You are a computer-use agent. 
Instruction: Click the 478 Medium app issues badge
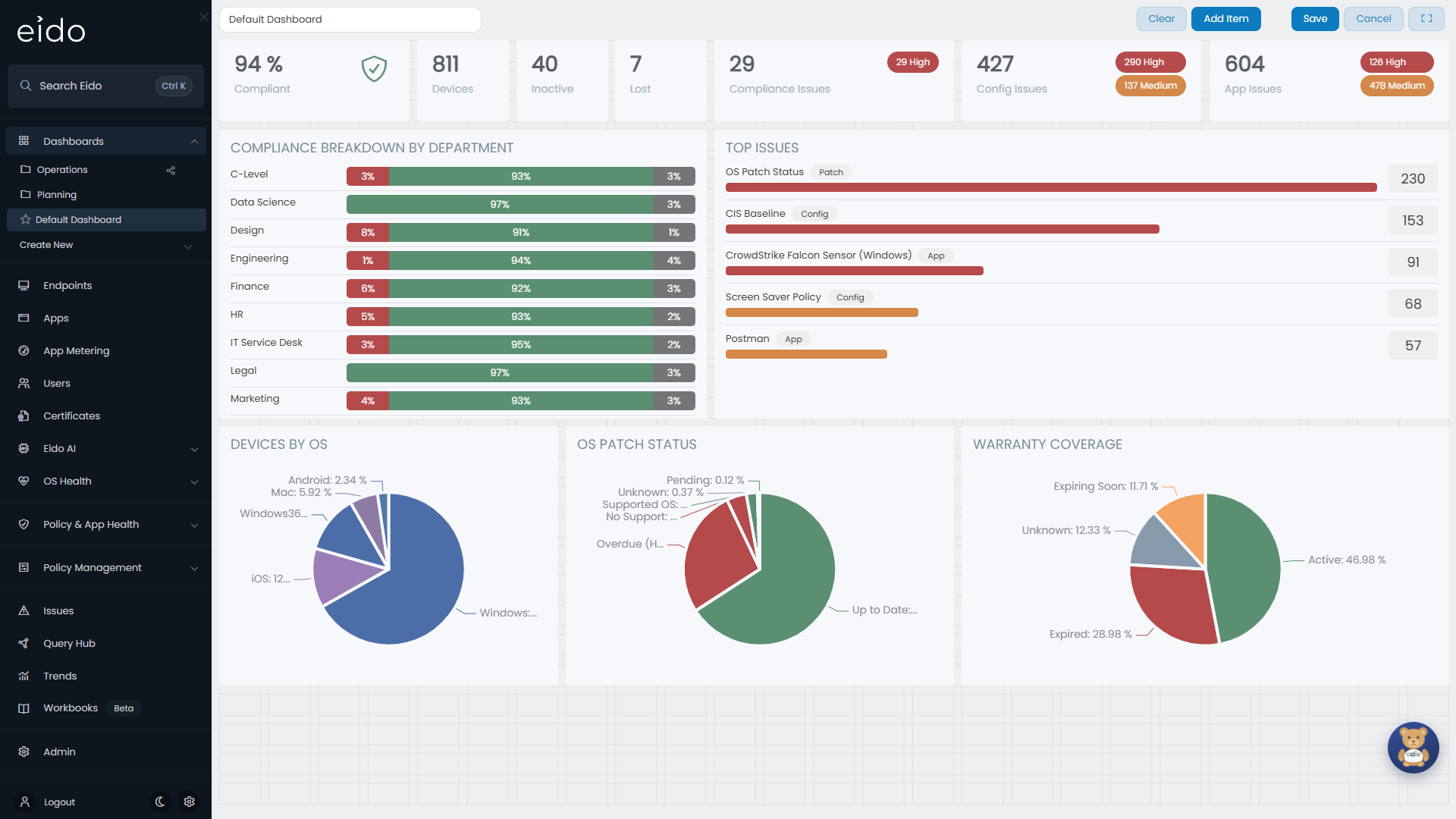coord(1397,86)
